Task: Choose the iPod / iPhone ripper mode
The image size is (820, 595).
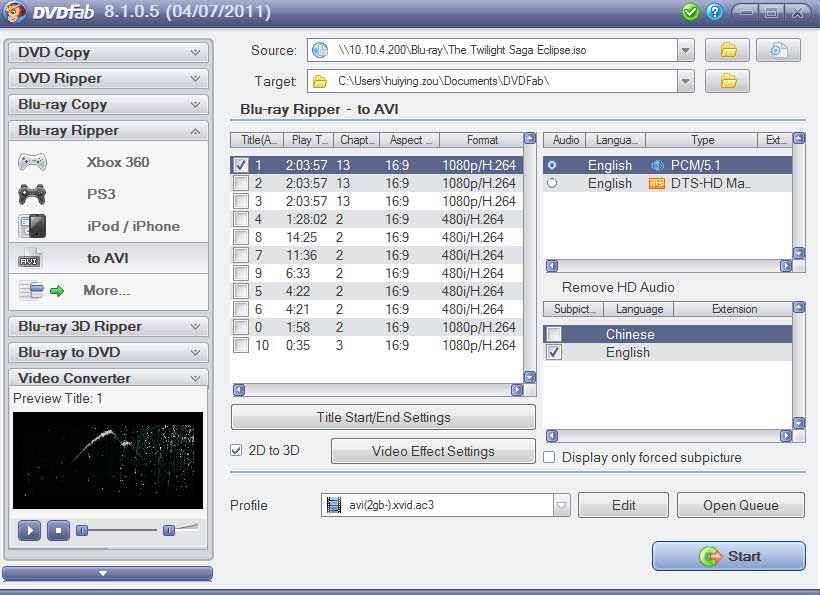Action: (108, 226)
